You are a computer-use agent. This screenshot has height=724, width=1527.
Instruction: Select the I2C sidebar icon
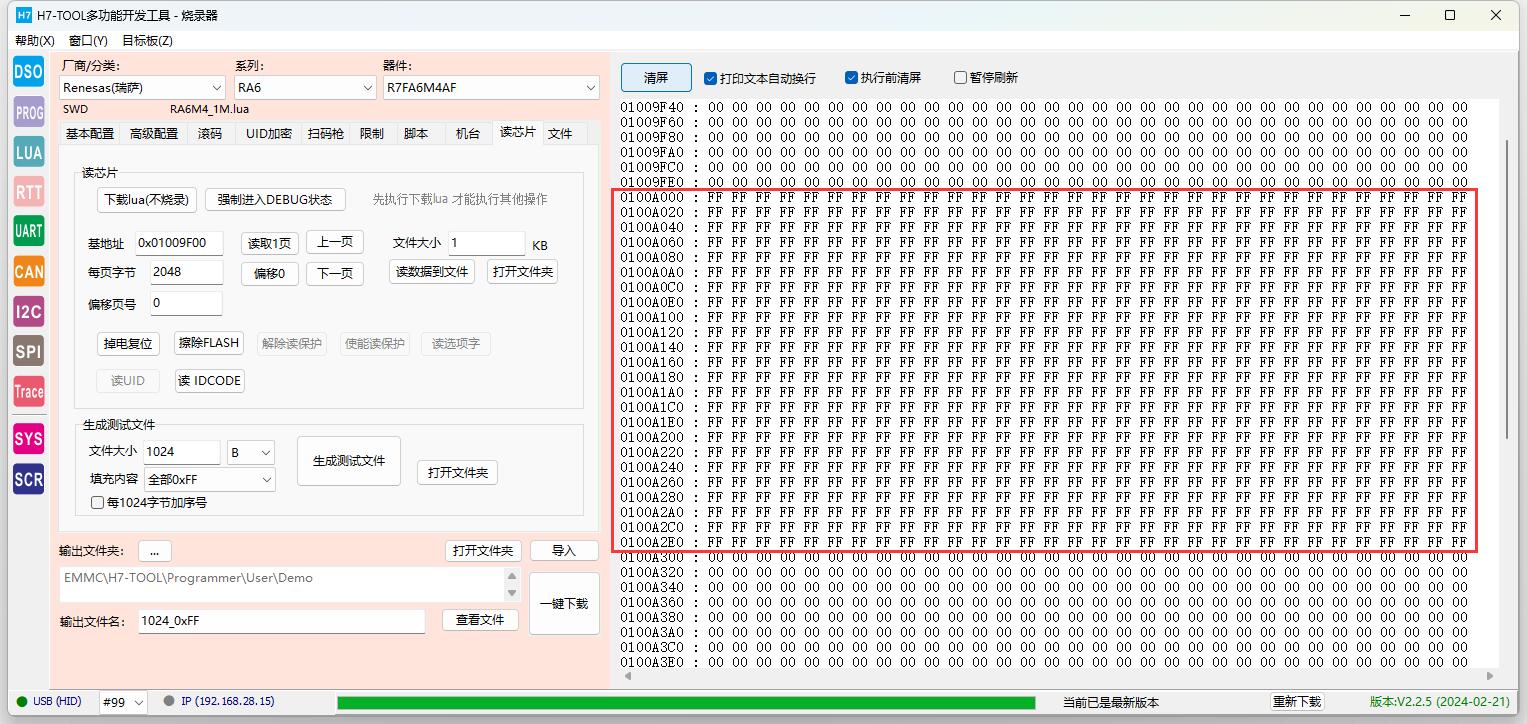click(x=28, y=311)
